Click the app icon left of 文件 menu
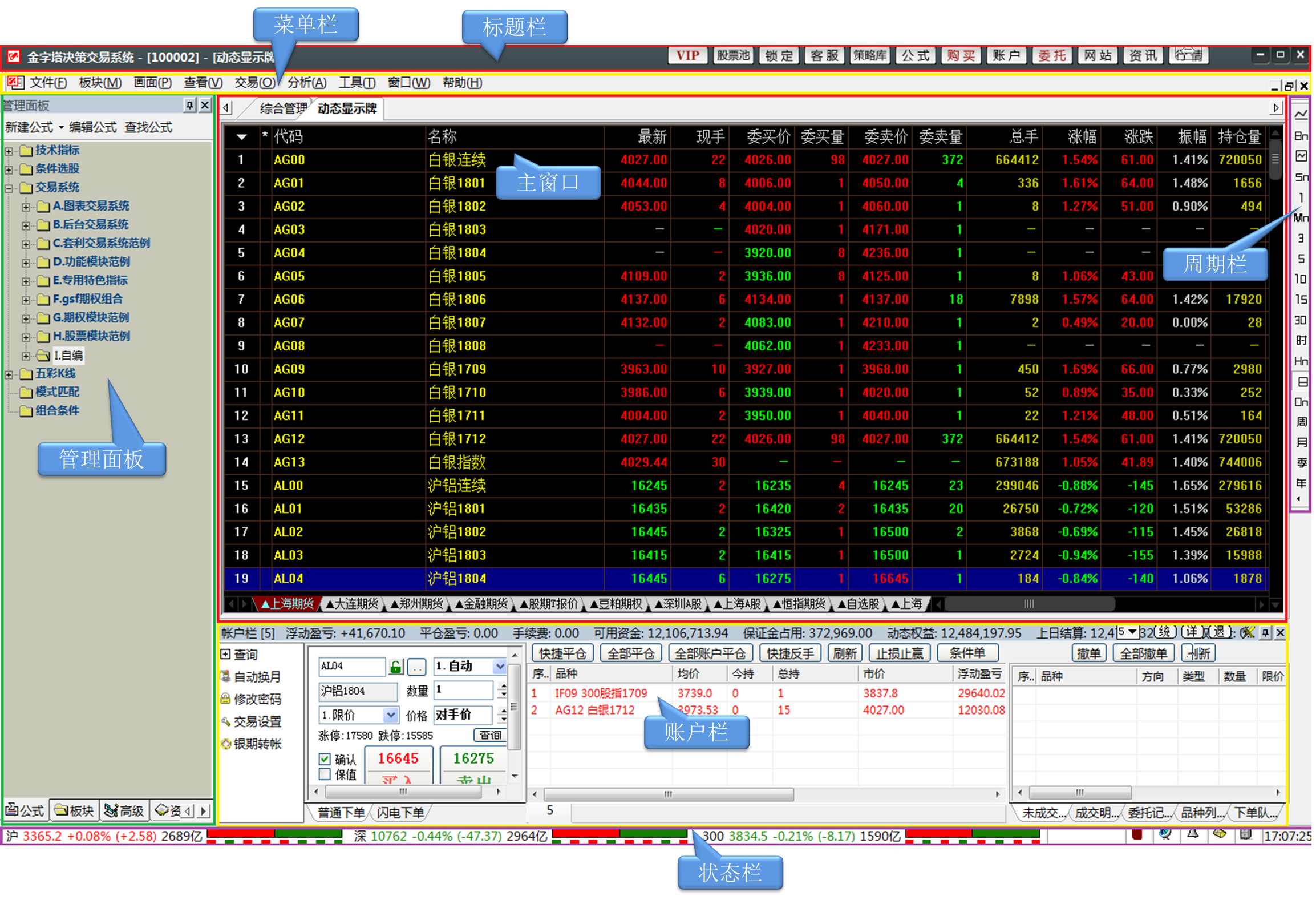Image resolution: width=1316 pixels, height=904 pixels. [x=15, y=83]
